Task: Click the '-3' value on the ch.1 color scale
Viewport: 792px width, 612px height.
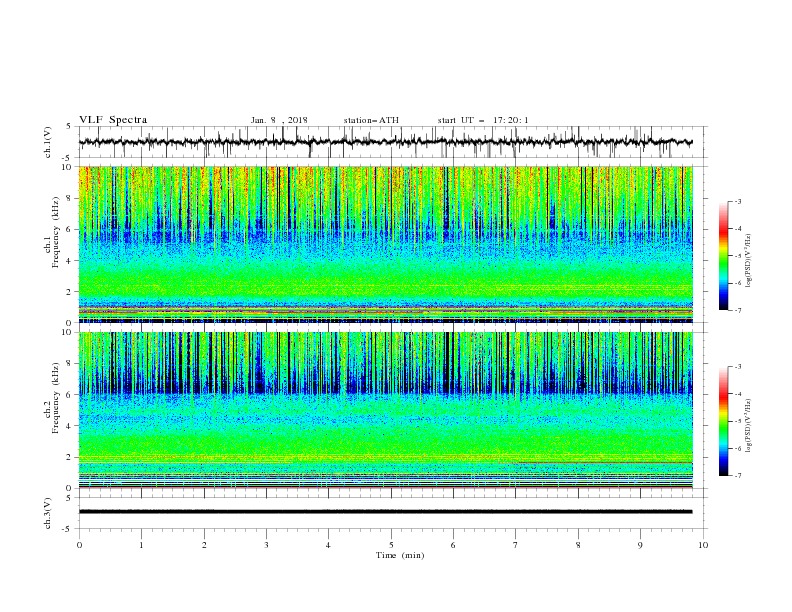Action: click(737, 201)
